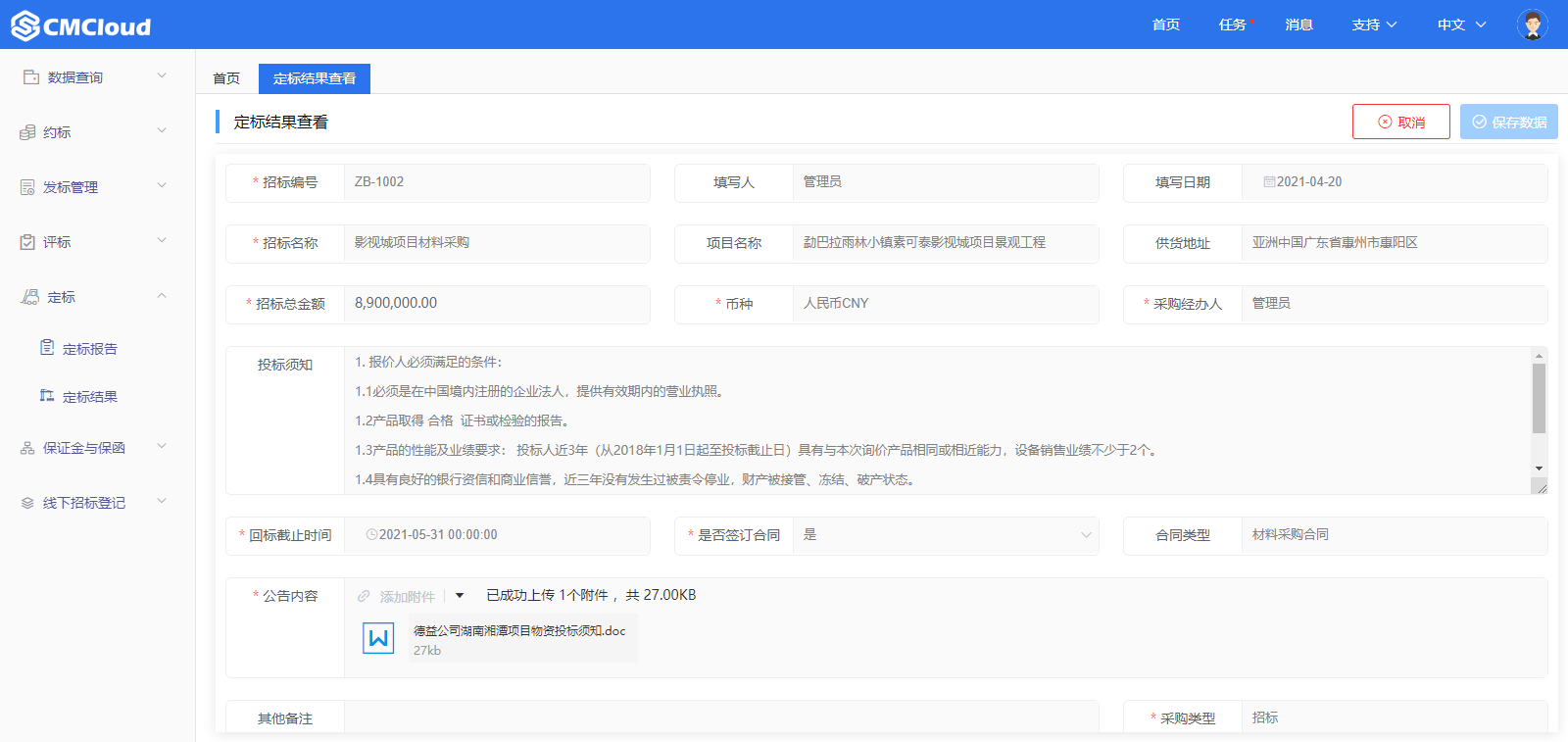1568x742 pixels.
Task: Click the clock icon in 回标截止时间
Action: [371, 534]
